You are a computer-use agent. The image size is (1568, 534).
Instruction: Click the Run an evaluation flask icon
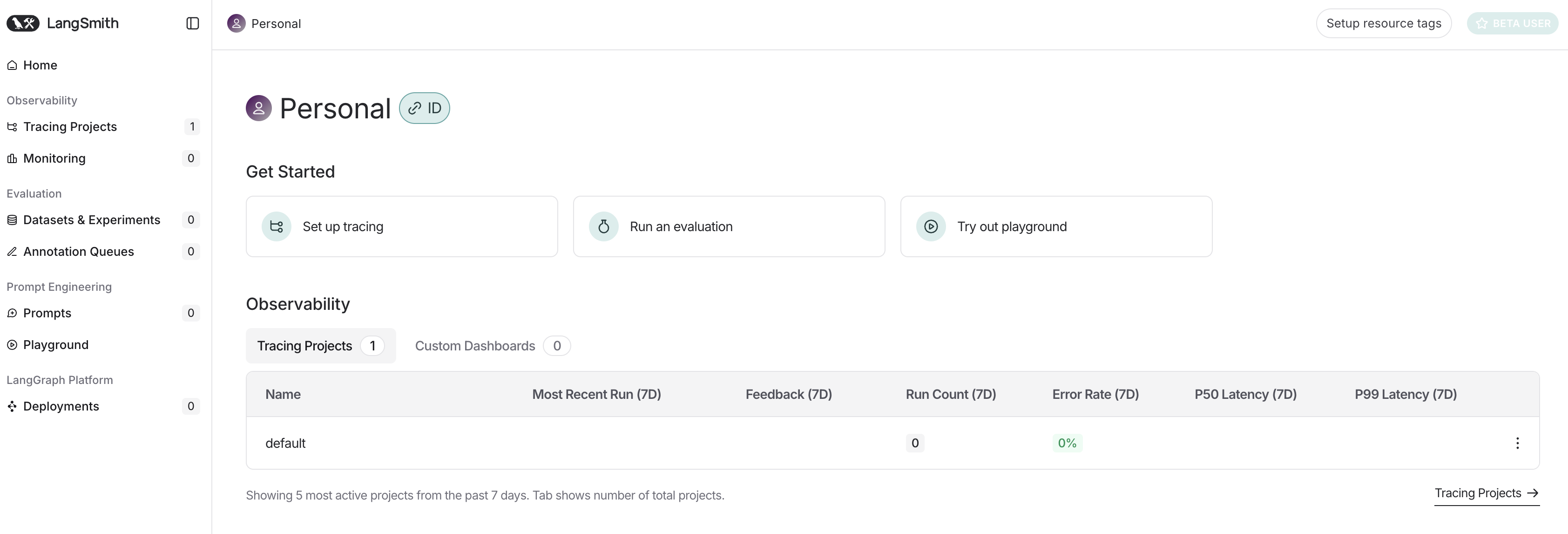tap(604, 226)
